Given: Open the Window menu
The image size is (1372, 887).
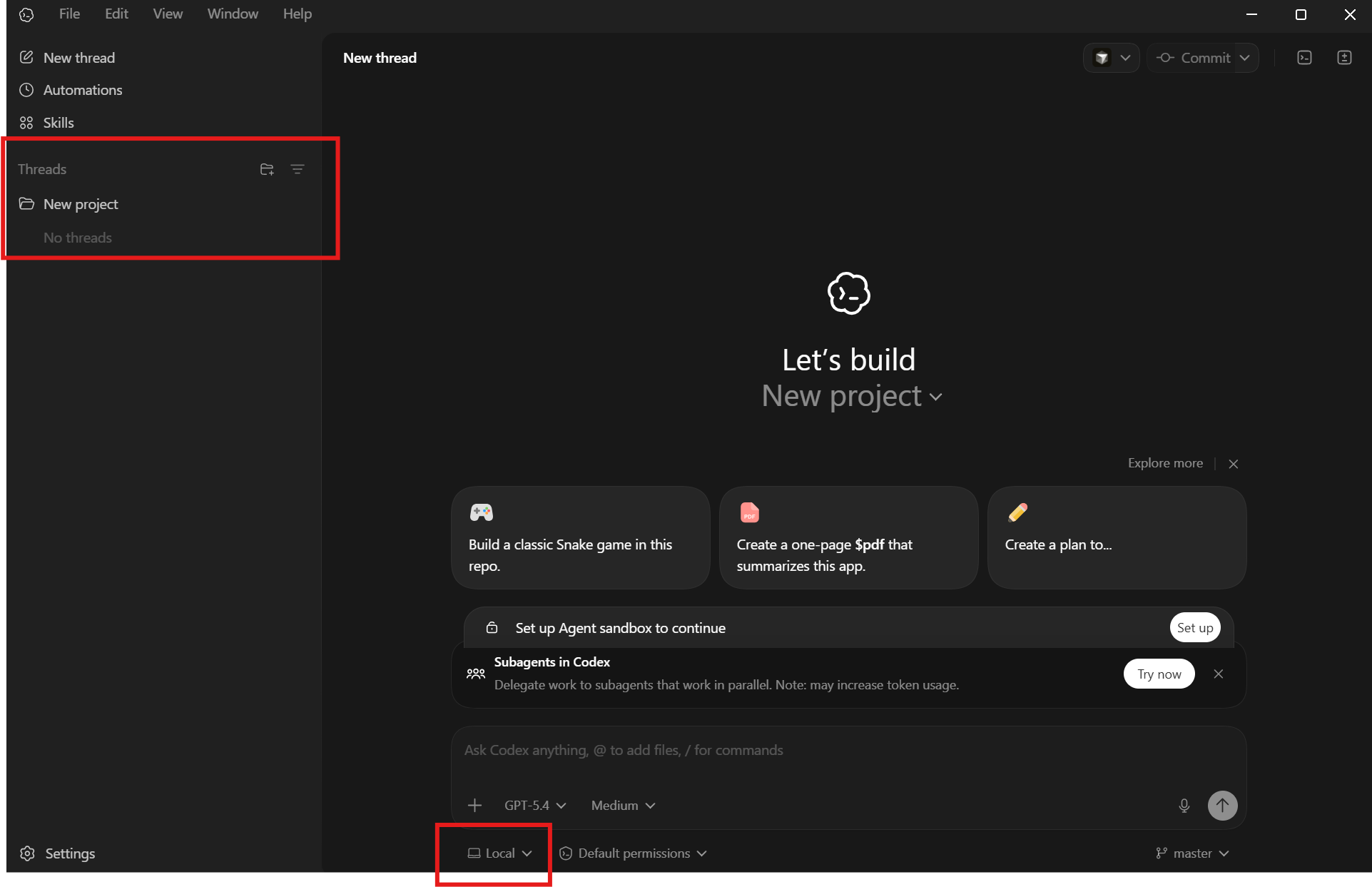Looking at the screenshot, I should pos(232,14).
